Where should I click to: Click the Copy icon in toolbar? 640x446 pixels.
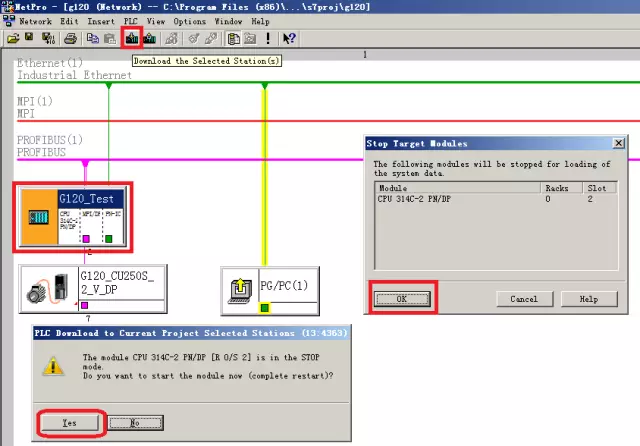93,39
